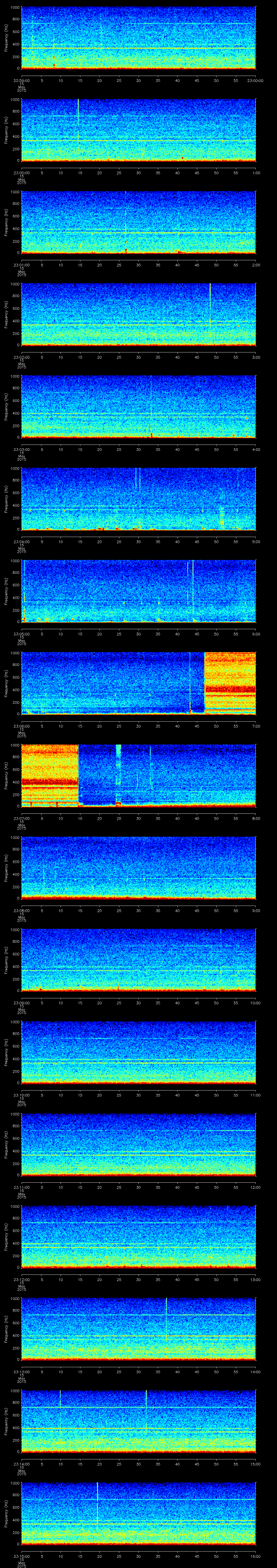The image size is (277, 1568).
Task: Click the 23:07:00 start time label
Action: pos(21,818)
